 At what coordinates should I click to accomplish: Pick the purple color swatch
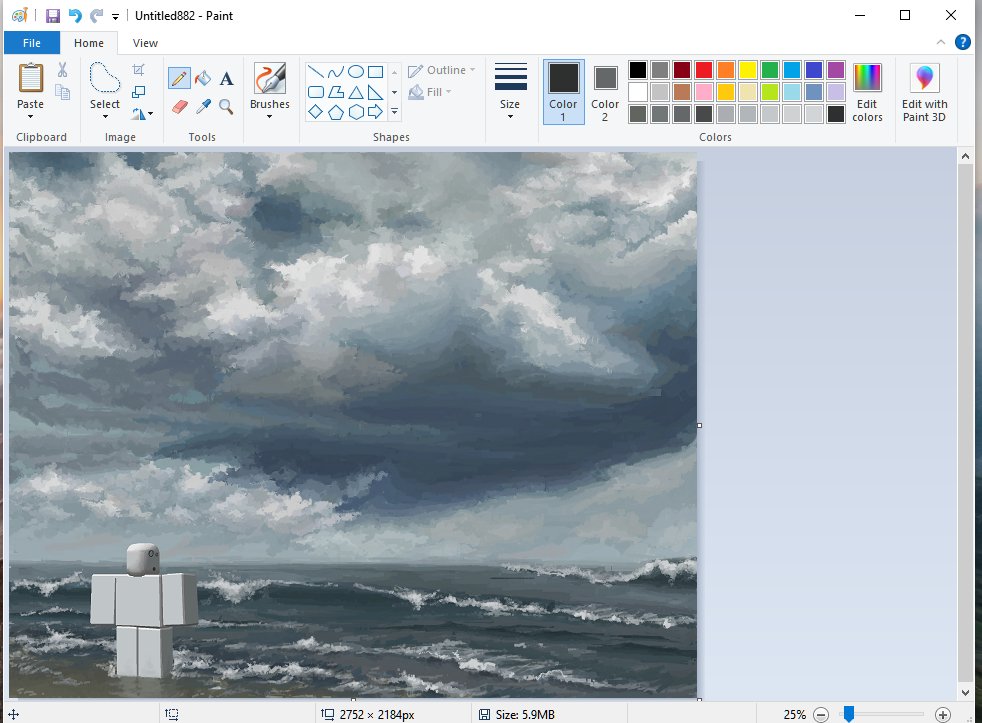point(836,70)
